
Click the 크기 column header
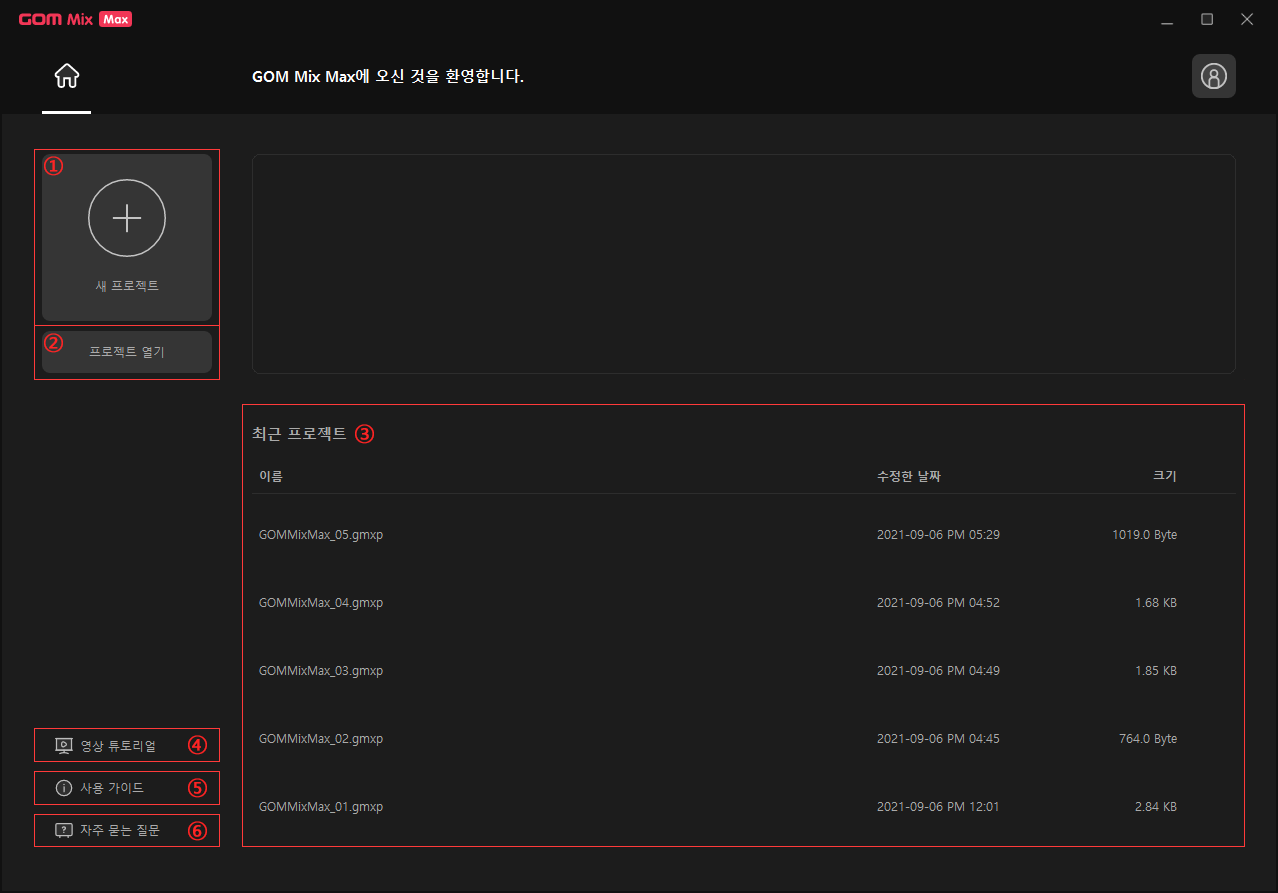point(1164,476)
